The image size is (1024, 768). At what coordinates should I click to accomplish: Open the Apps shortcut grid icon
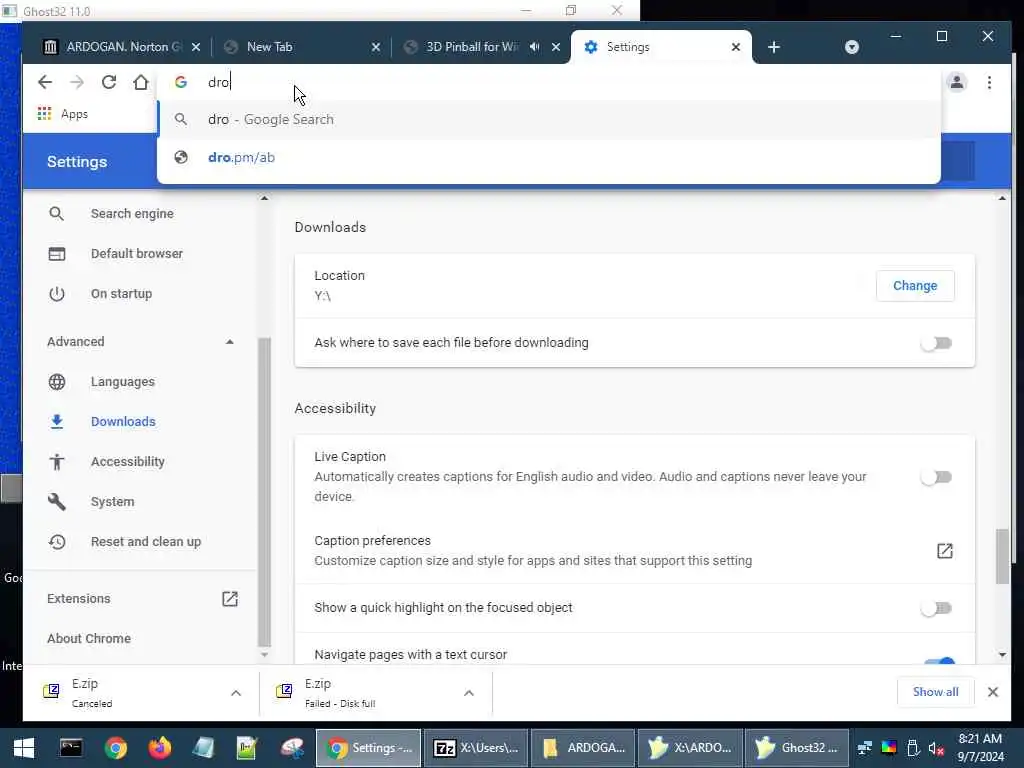click(x=44, y=114)
